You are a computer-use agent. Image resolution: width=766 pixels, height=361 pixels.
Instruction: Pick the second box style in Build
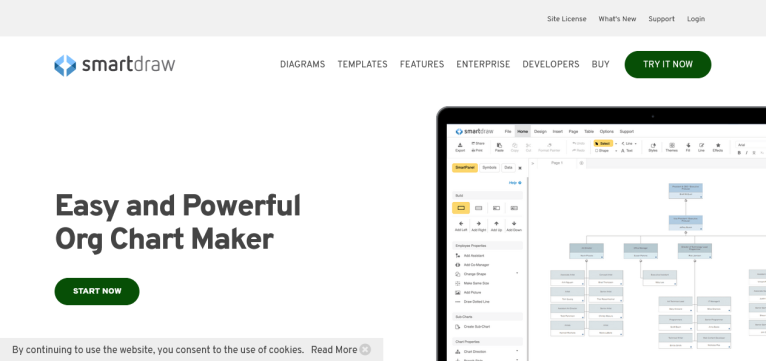pyautogui.click(x=479, y=208)
